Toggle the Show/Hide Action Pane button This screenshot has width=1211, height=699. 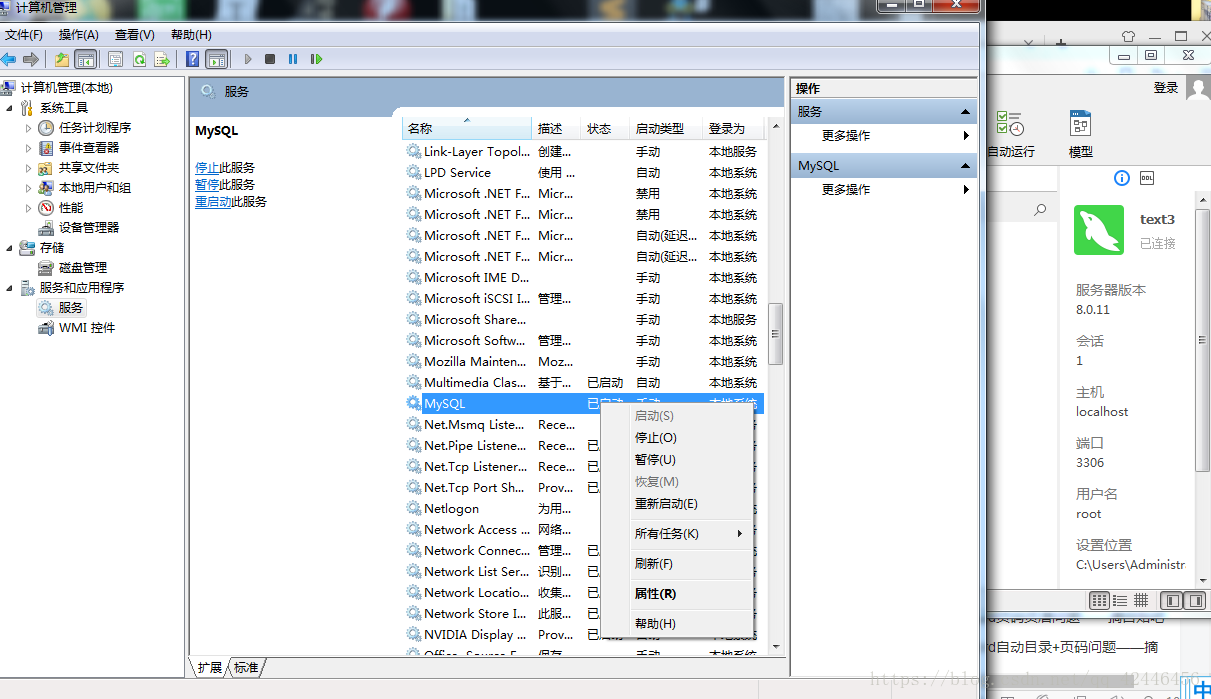pos(216,59)
